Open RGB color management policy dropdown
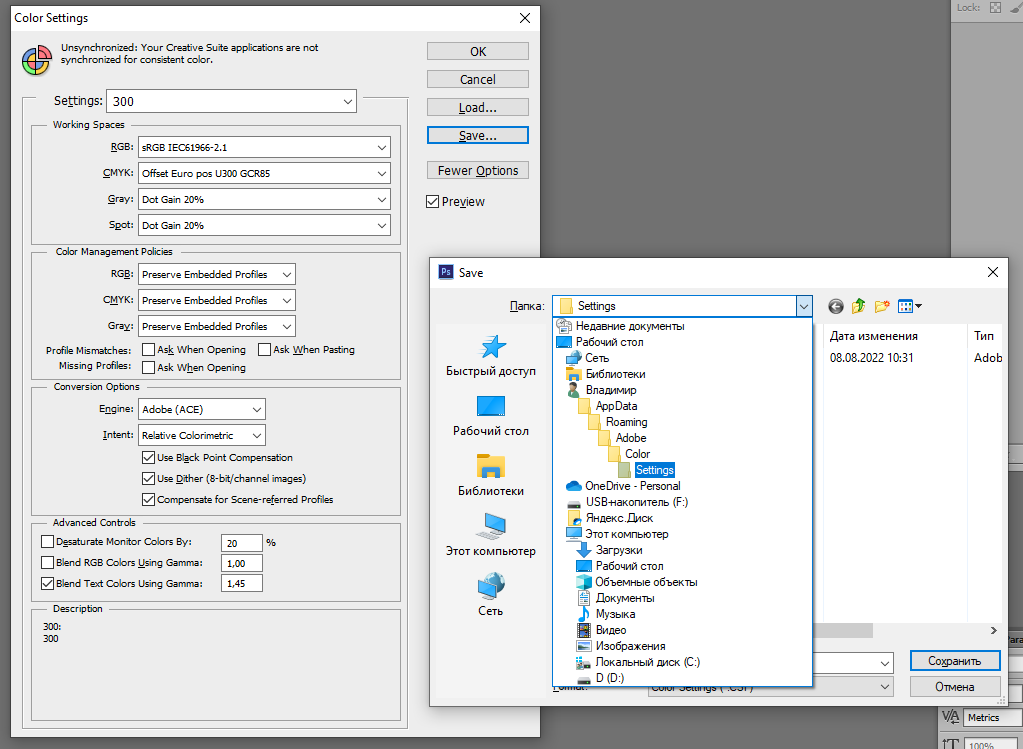1023x749 pixels. pyautogui.click(x=217, y=275)
